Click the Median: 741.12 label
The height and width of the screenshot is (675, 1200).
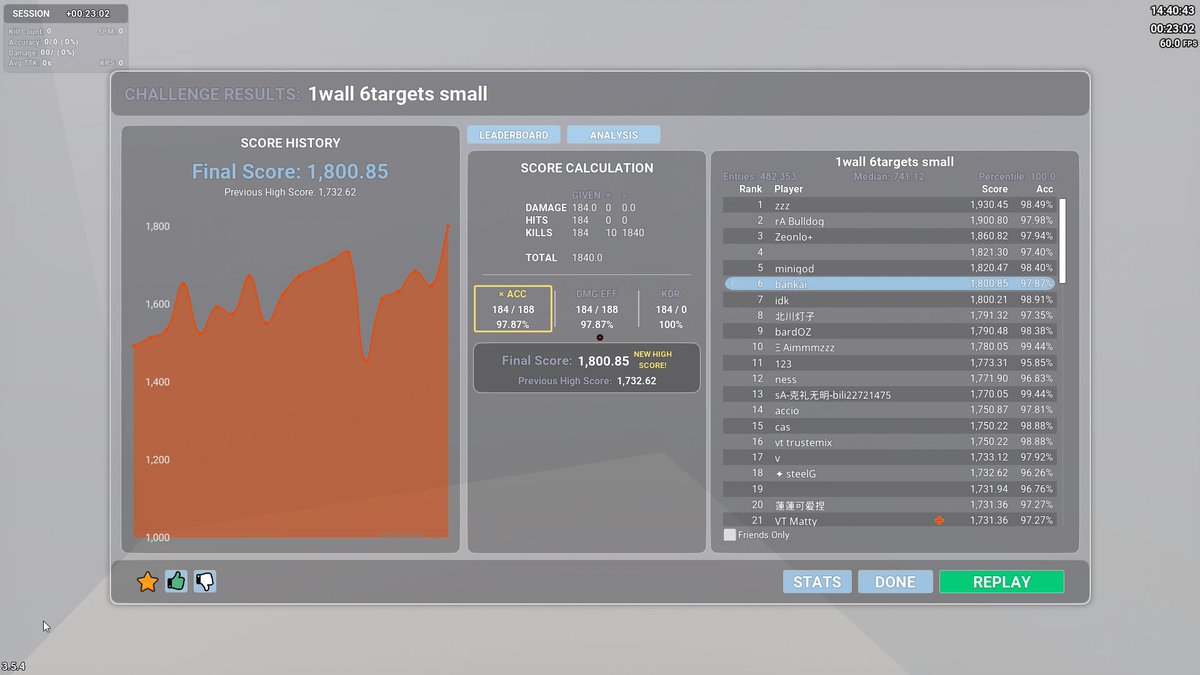click(888, 177)
